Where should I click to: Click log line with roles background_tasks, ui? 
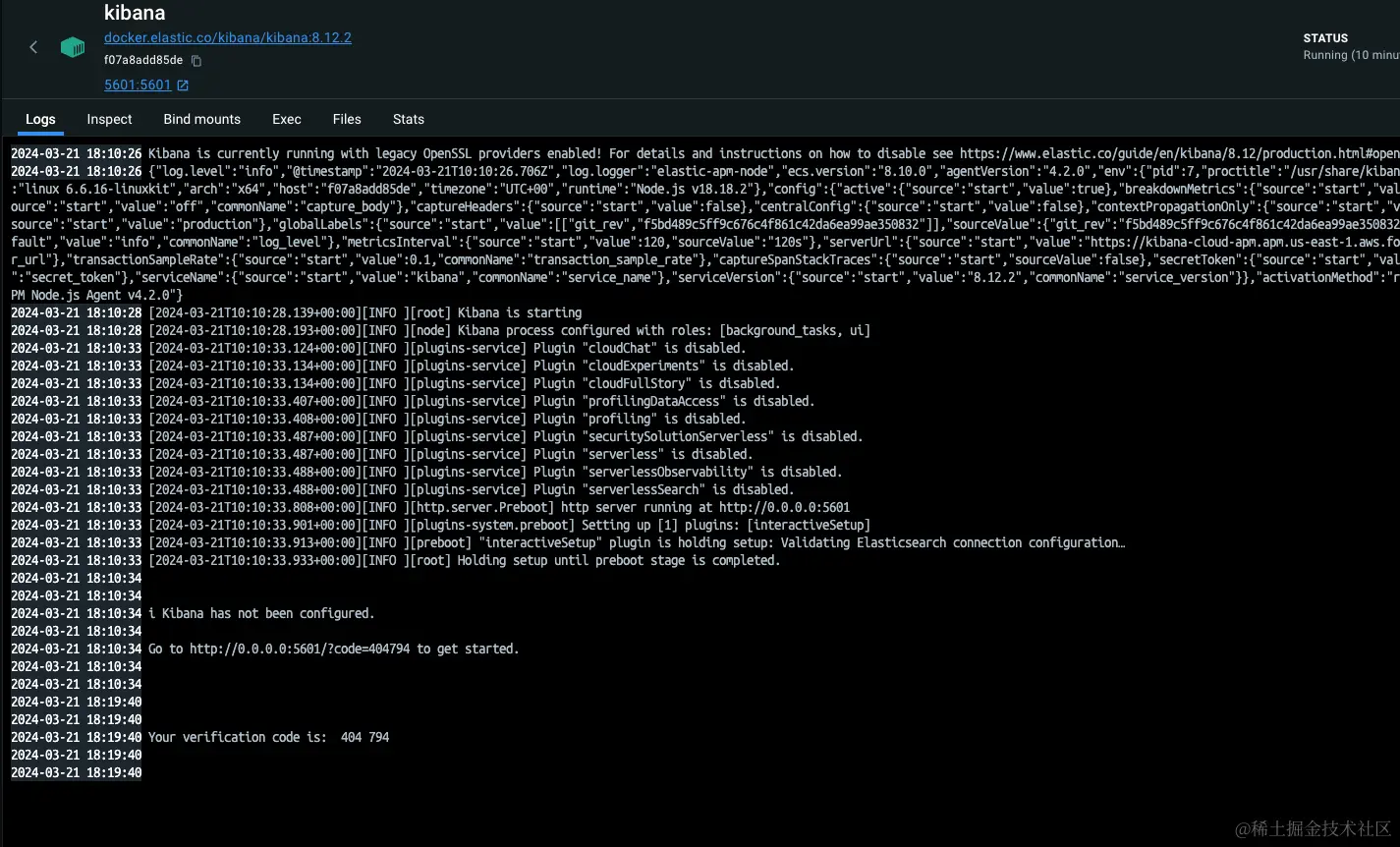[x=441, y=330]
